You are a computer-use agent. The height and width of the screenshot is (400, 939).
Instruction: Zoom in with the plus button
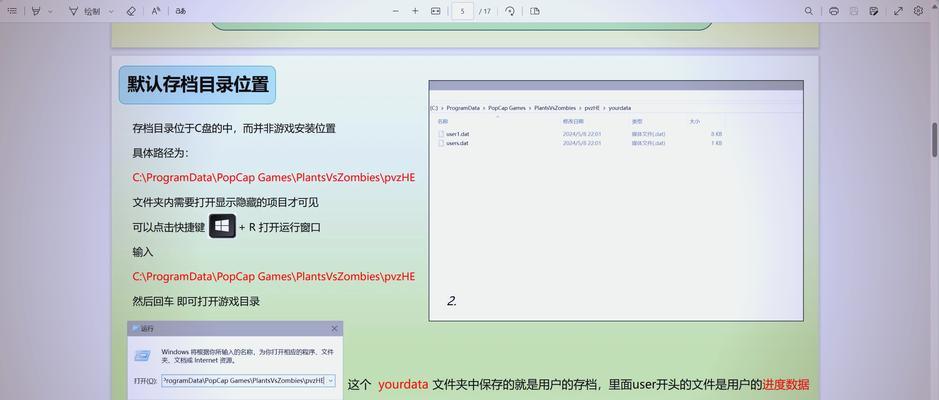[415, 11]
